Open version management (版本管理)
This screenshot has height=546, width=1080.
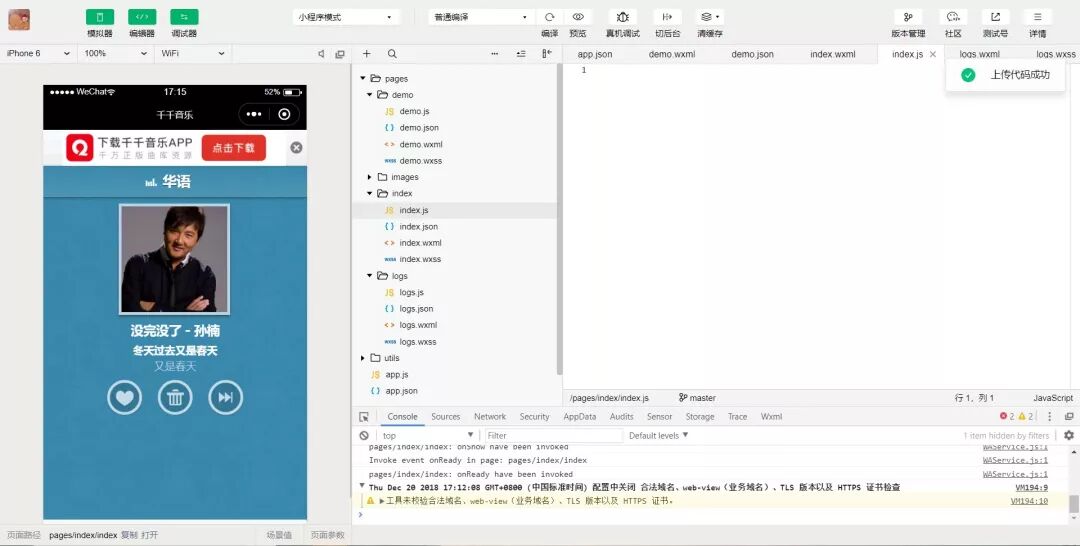pos(908,17)
